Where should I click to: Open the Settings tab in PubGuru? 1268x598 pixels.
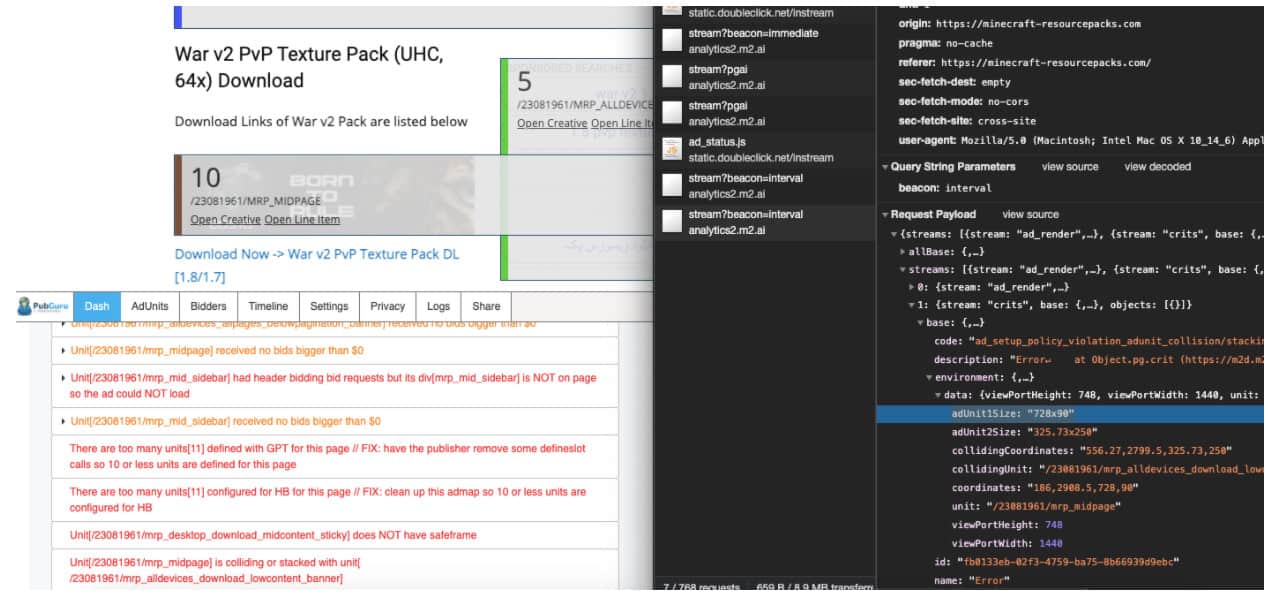329,306
